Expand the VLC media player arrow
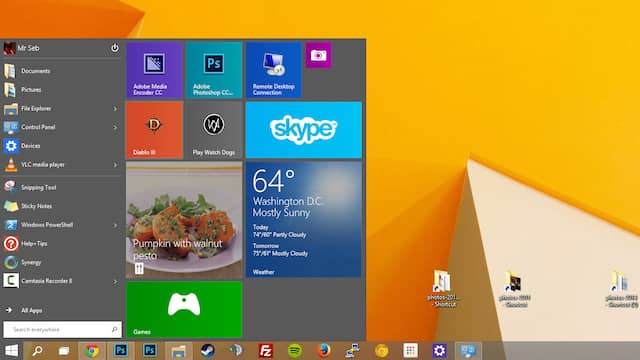This screenshot has width=640, height=360. pos(115,165)
